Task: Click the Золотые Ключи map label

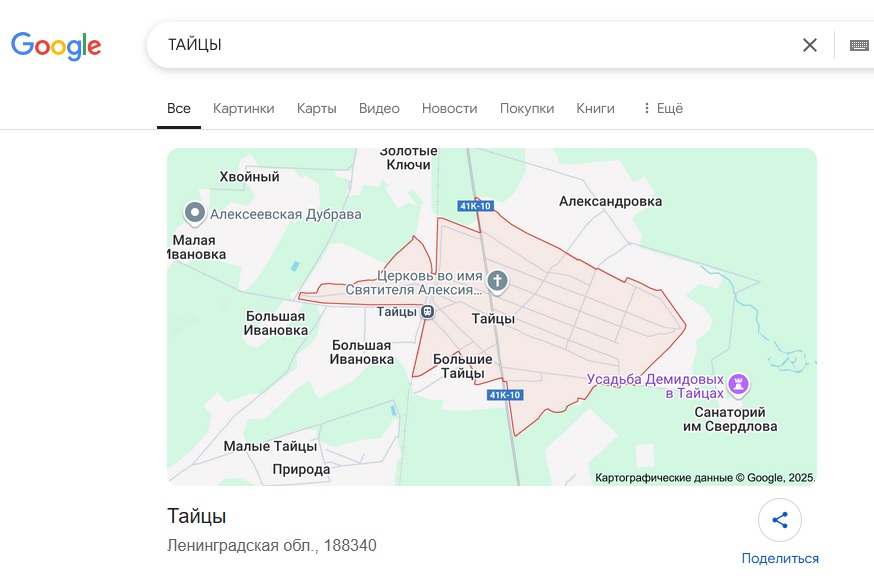Action: 409,158
